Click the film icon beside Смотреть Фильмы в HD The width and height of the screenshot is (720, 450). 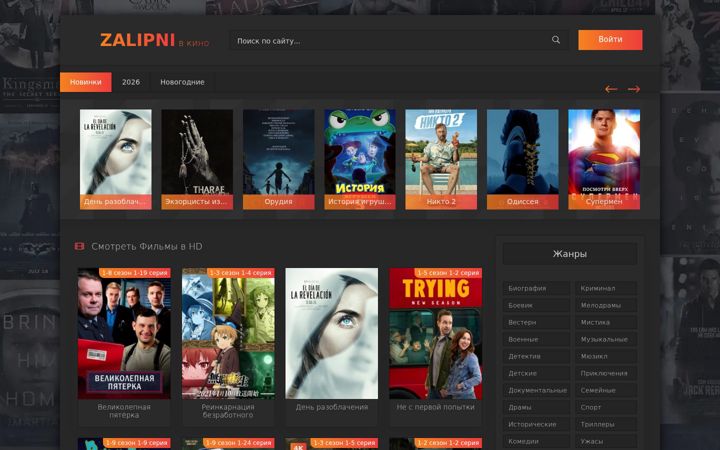[x=79, y=247]
